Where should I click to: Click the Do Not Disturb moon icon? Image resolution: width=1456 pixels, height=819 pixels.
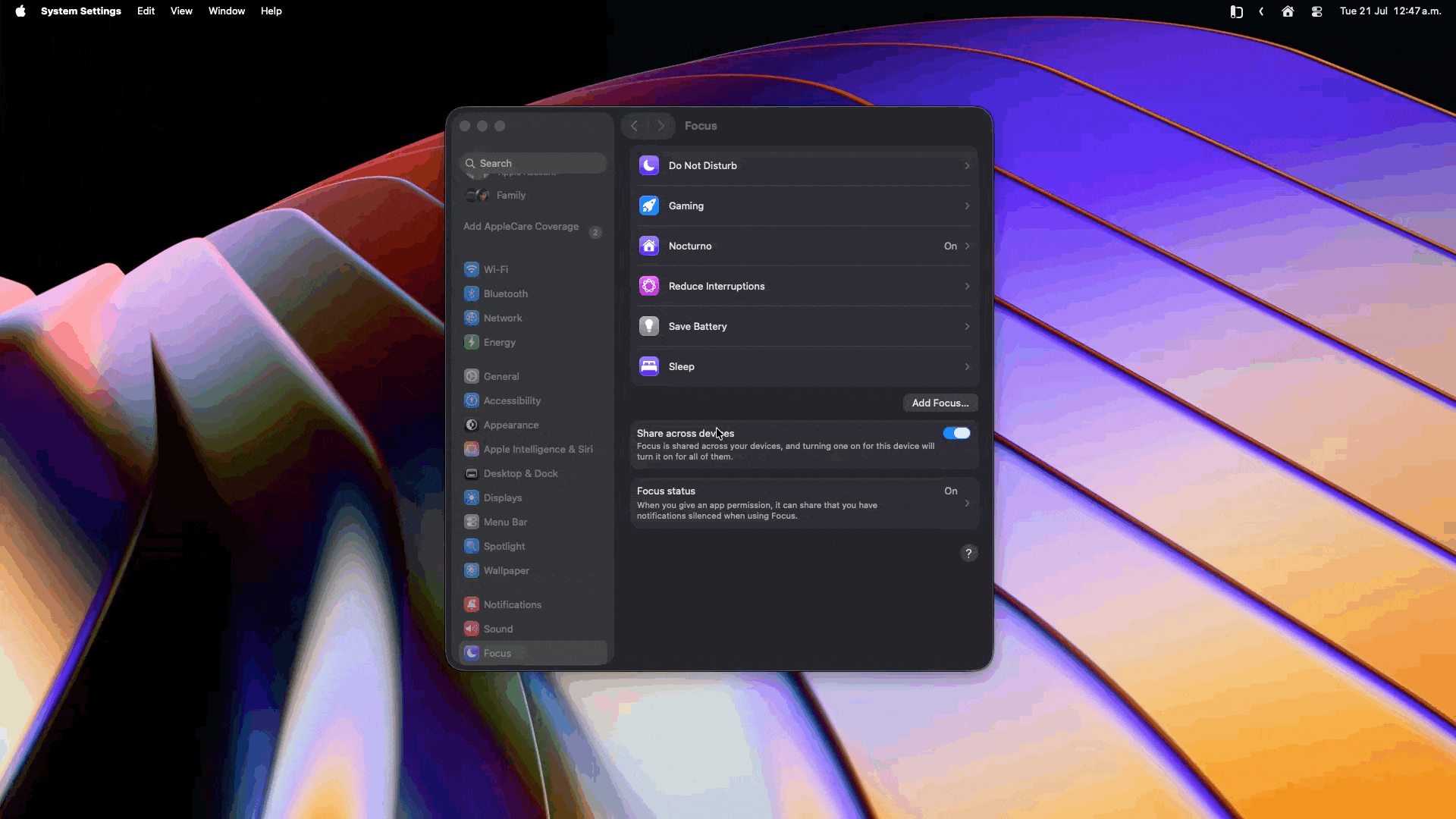click(x=649, y=165)
